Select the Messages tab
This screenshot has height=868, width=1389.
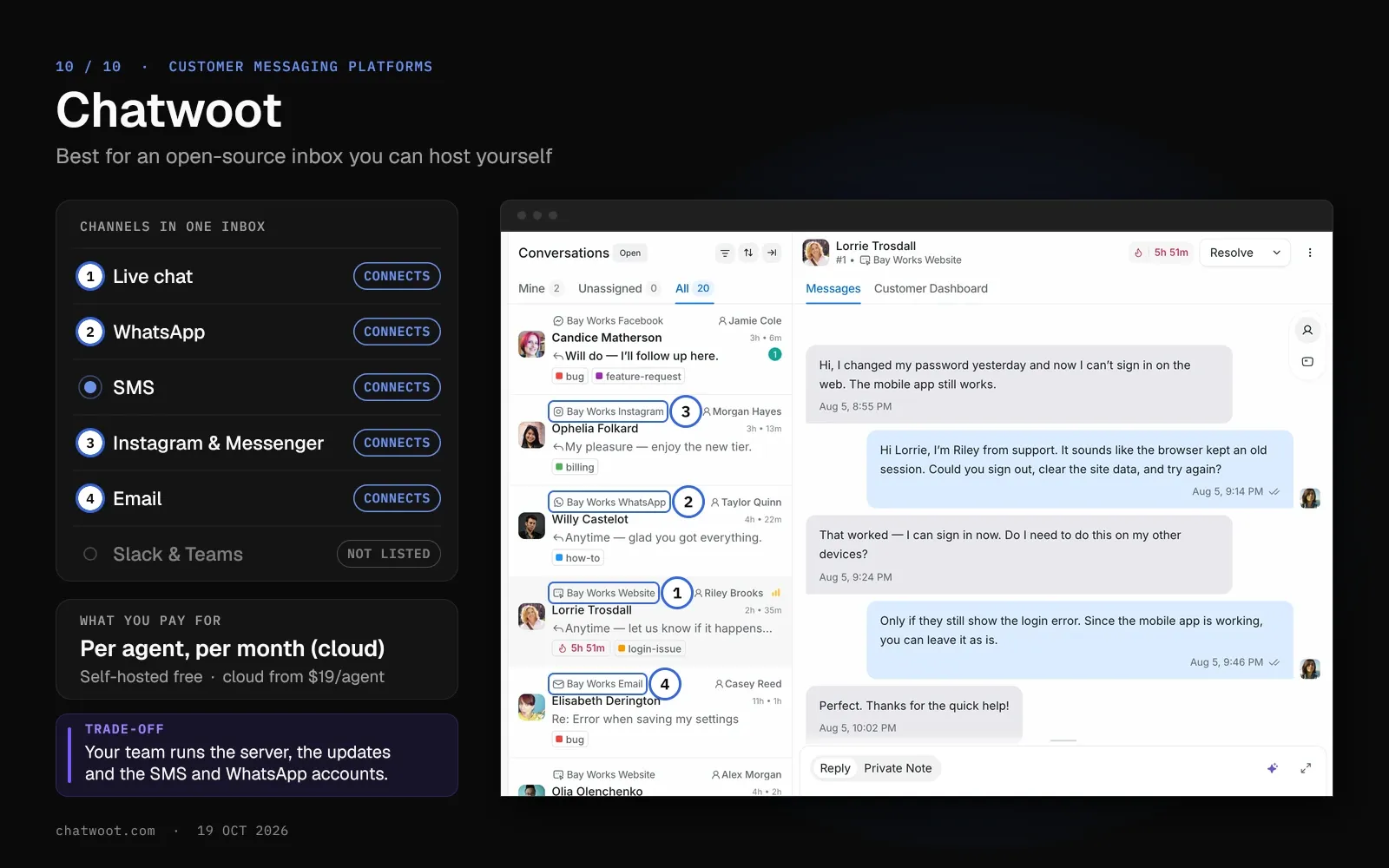[833, 288]
